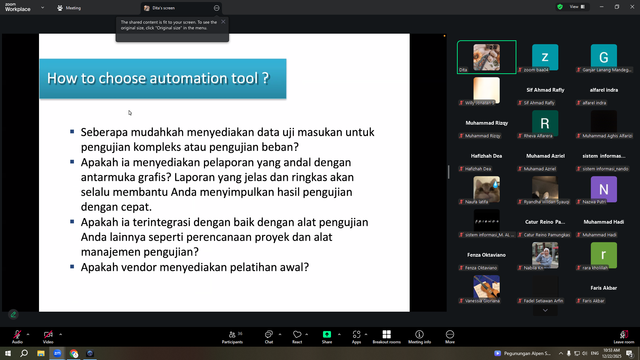Expand the Chat options arrow
Screen dimensions: 640x360
(280, 334)
